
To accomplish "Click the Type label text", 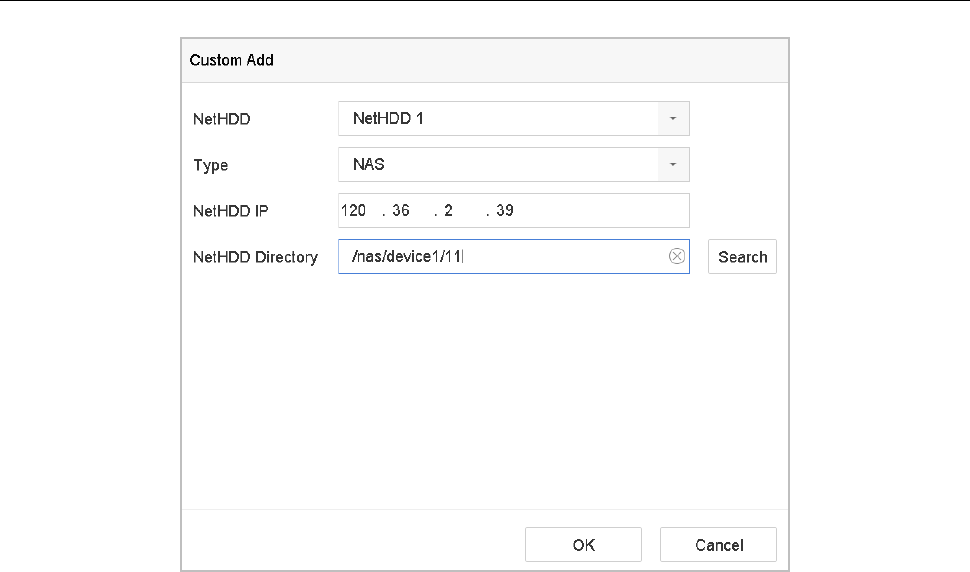I will (x=210, y=165).
